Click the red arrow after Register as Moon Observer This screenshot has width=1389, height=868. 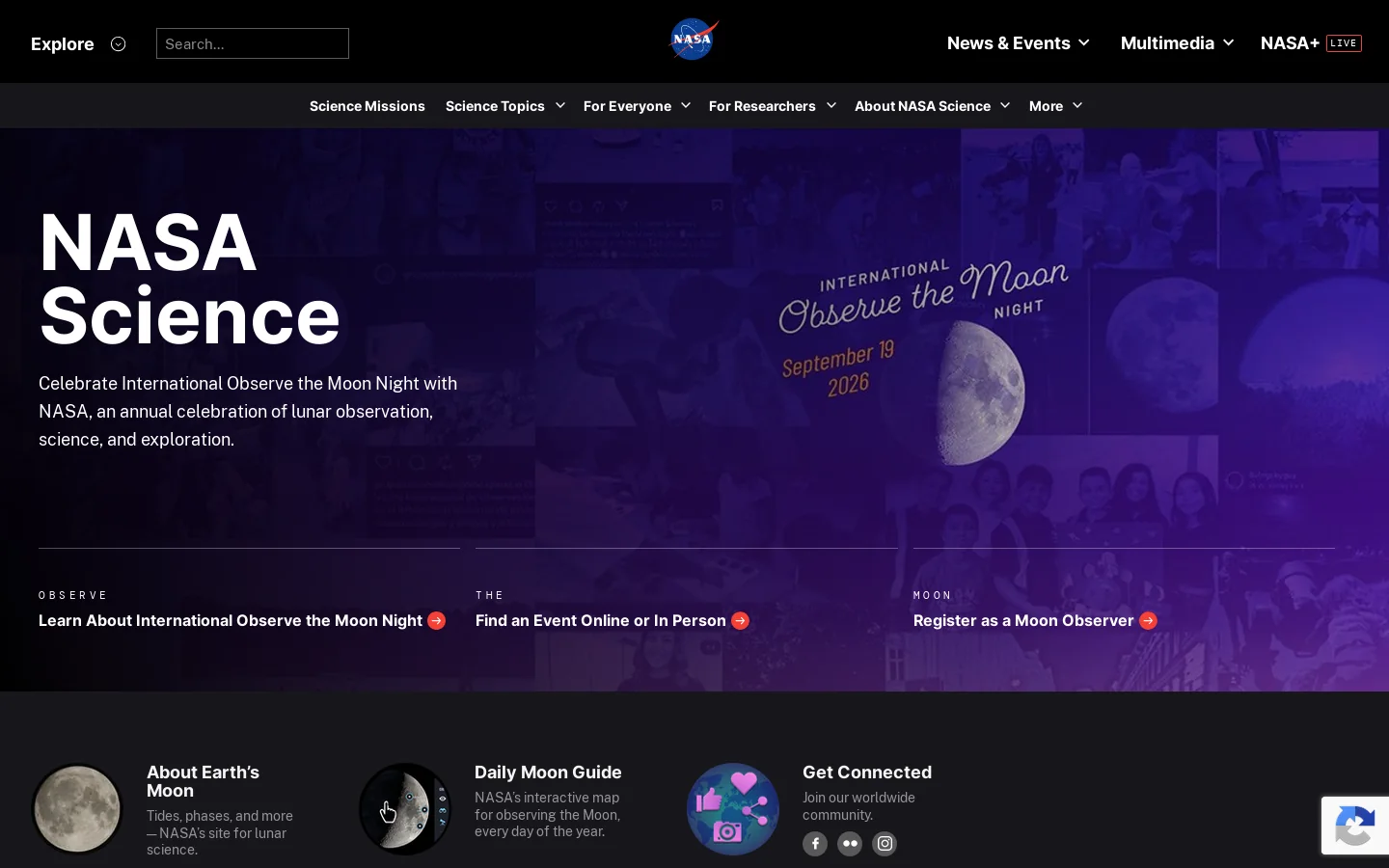[x=1148, y=620]
